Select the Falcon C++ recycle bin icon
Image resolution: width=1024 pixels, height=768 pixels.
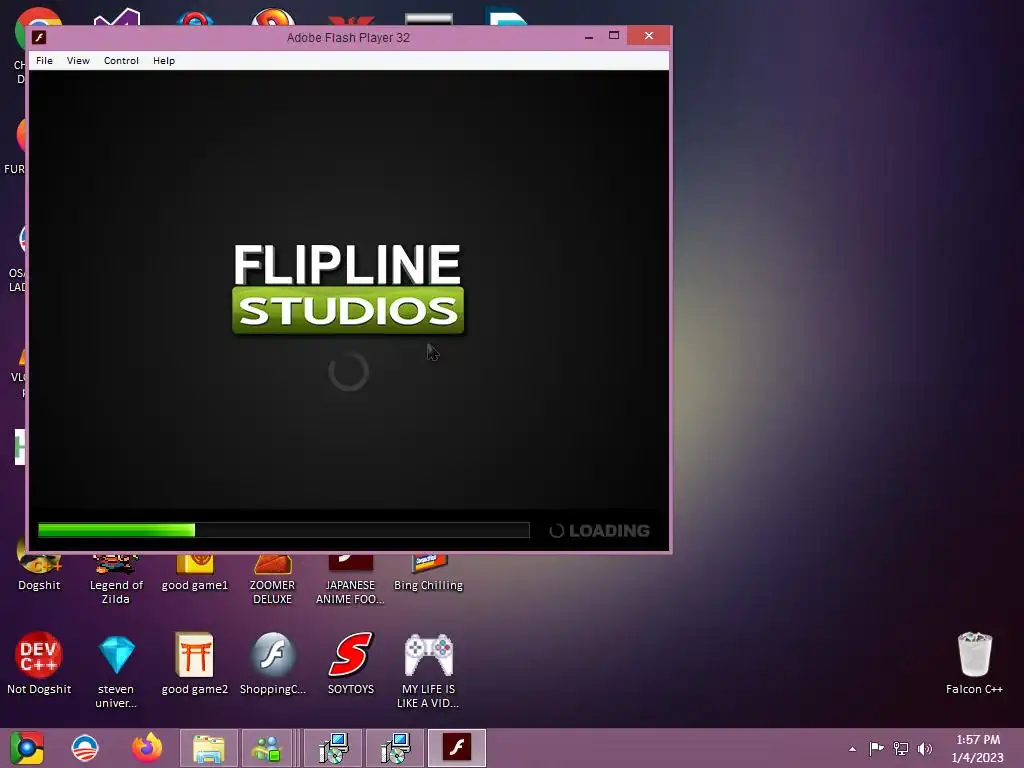tap(974, 663)
